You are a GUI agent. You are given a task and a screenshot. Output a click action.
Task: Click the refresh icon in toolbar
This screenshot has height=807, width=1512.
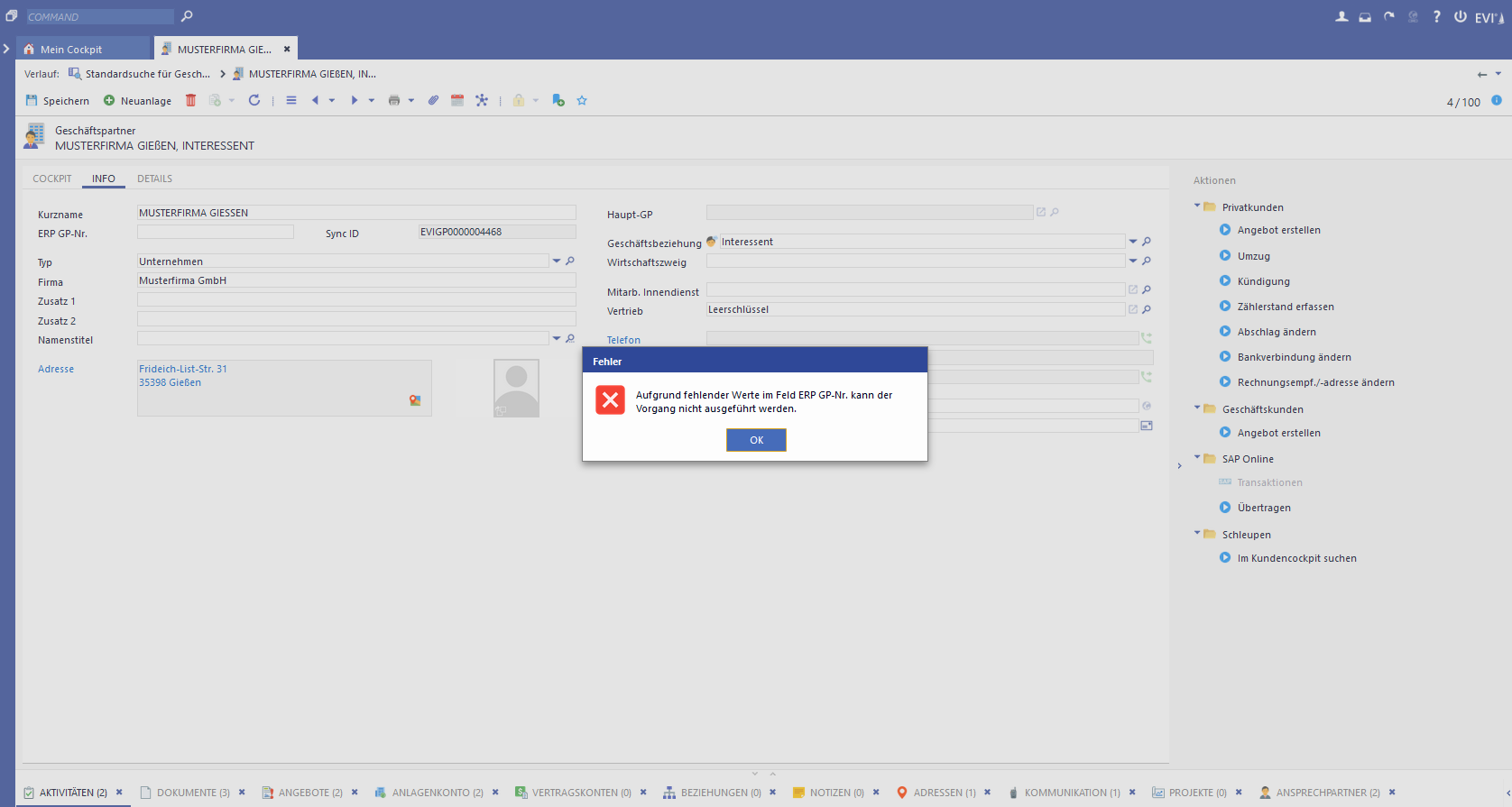click(x=254, y=100)
